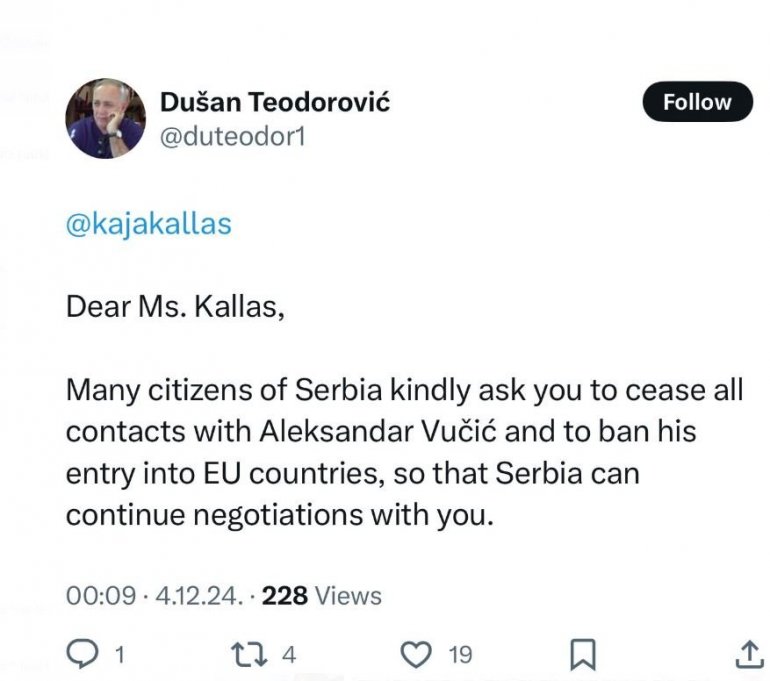Bookmark this tweet
This screenshot has width=770, height=681.
[x=582, y=655]
